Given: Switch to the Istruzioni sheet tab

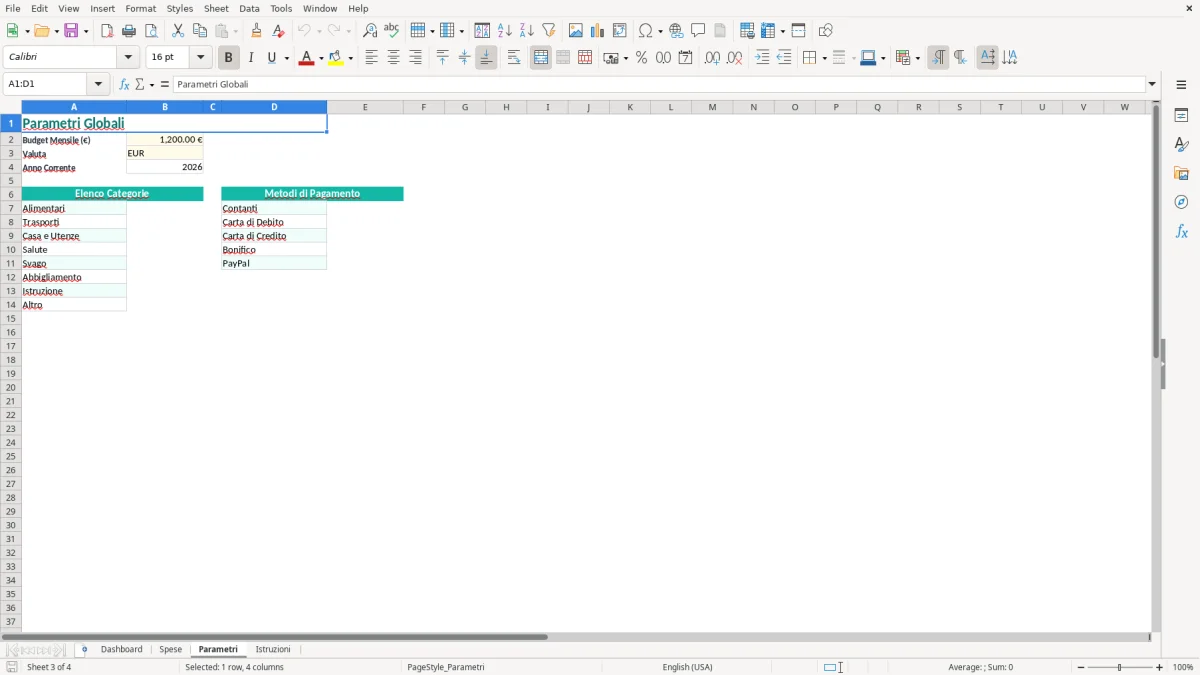Looking at the screenshot, I should [273, 650].
